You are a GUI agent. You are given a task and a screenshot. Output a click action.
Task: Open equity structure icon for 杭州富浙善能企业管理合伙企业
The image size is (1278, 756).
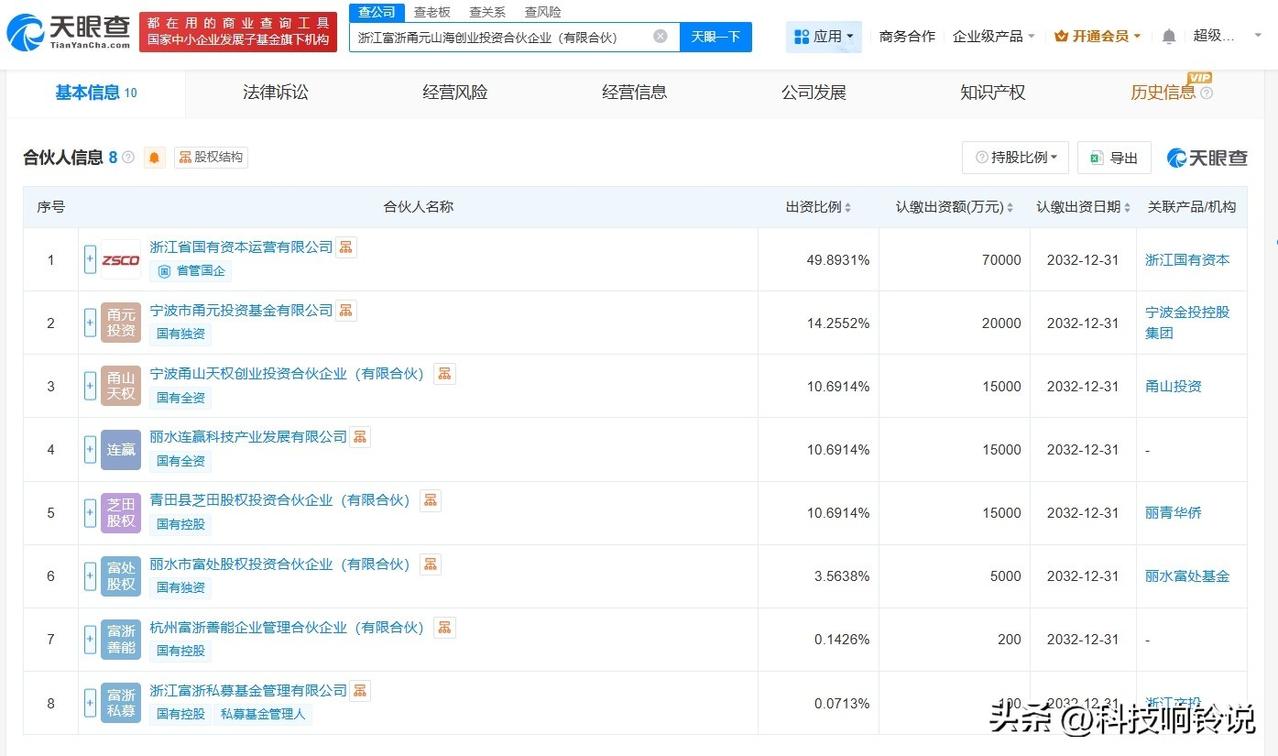445,627
